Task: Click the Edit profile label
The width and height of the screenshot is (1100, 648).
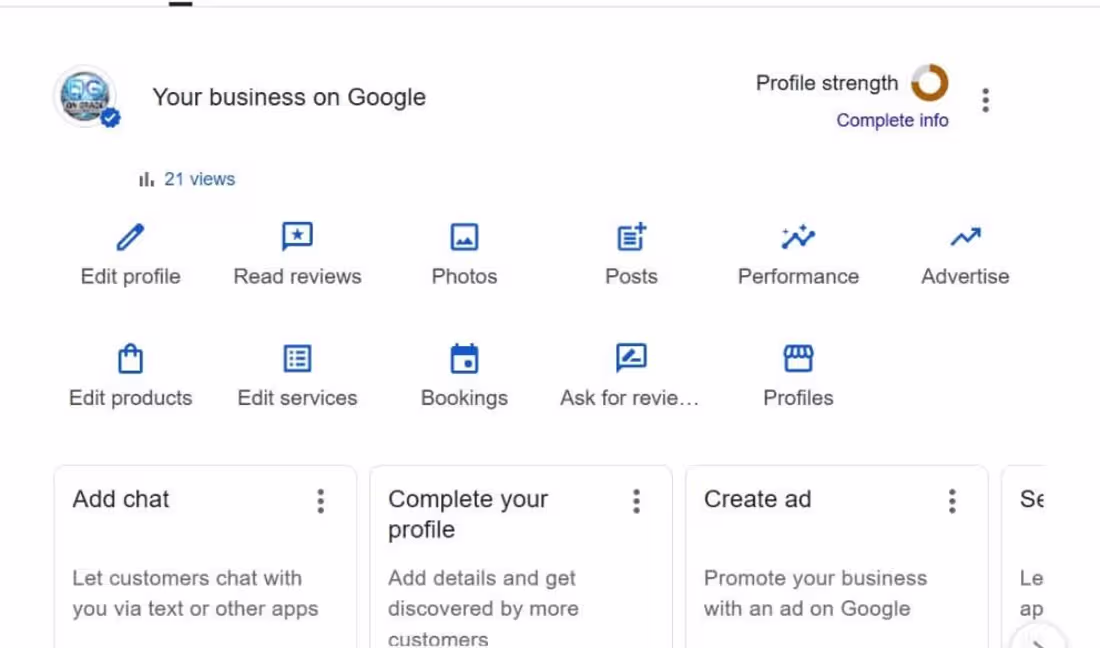Action: coord(130,277)
